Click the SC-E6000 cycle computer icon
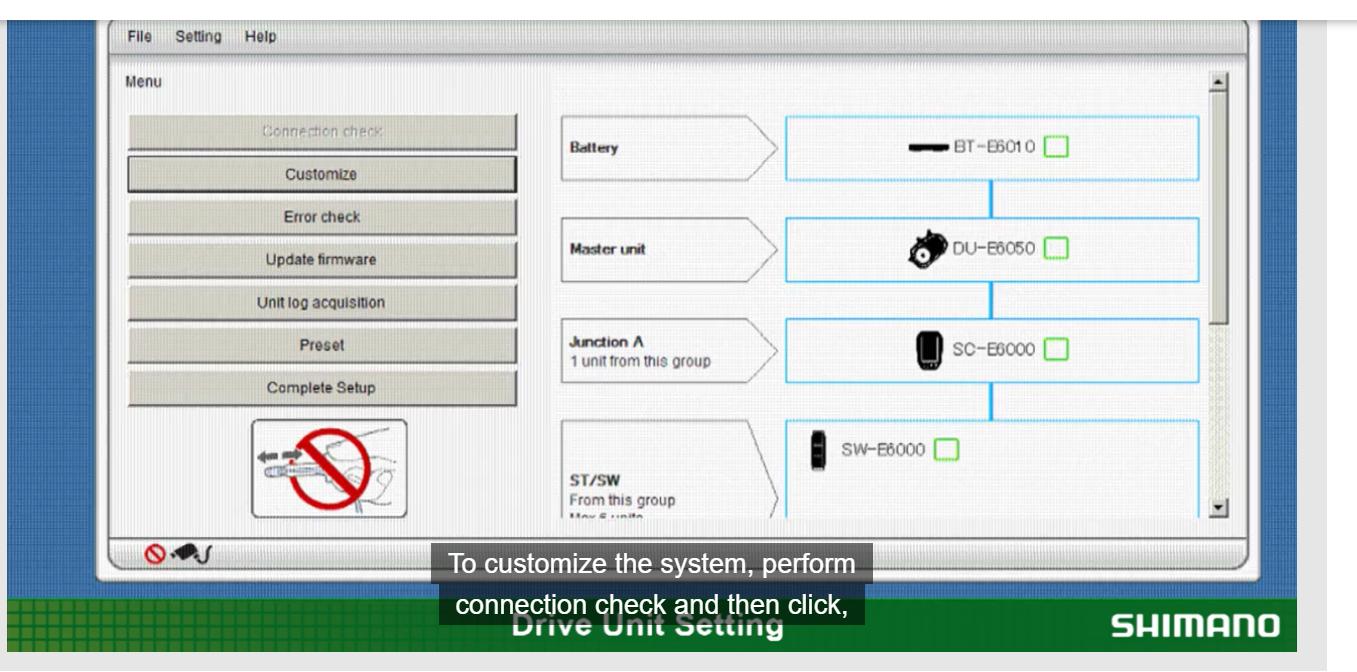The height and width of the screenshot is (672, 1357). point(929,350)
